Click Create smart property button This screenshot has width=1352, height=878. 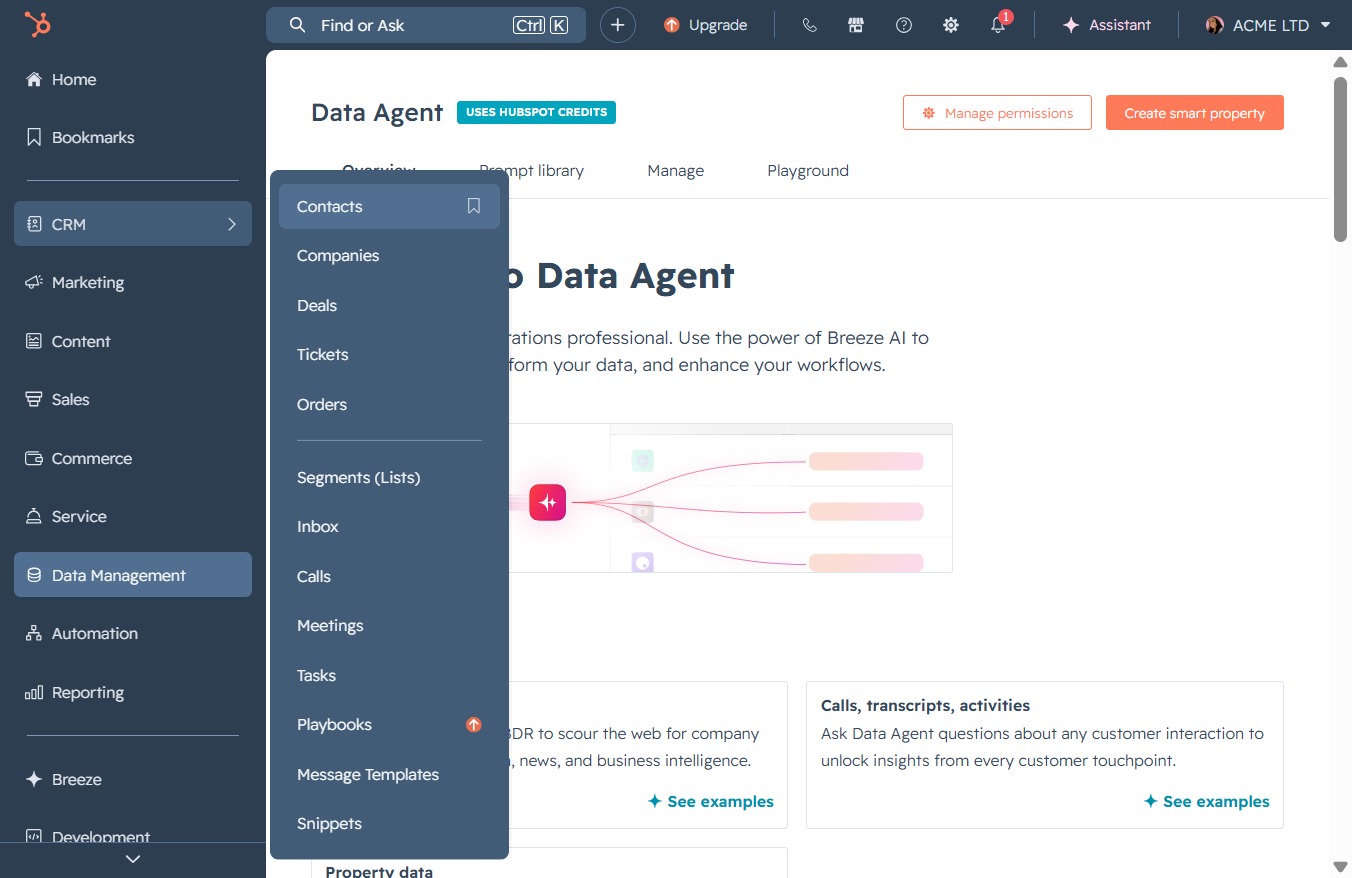point(1194,113)
